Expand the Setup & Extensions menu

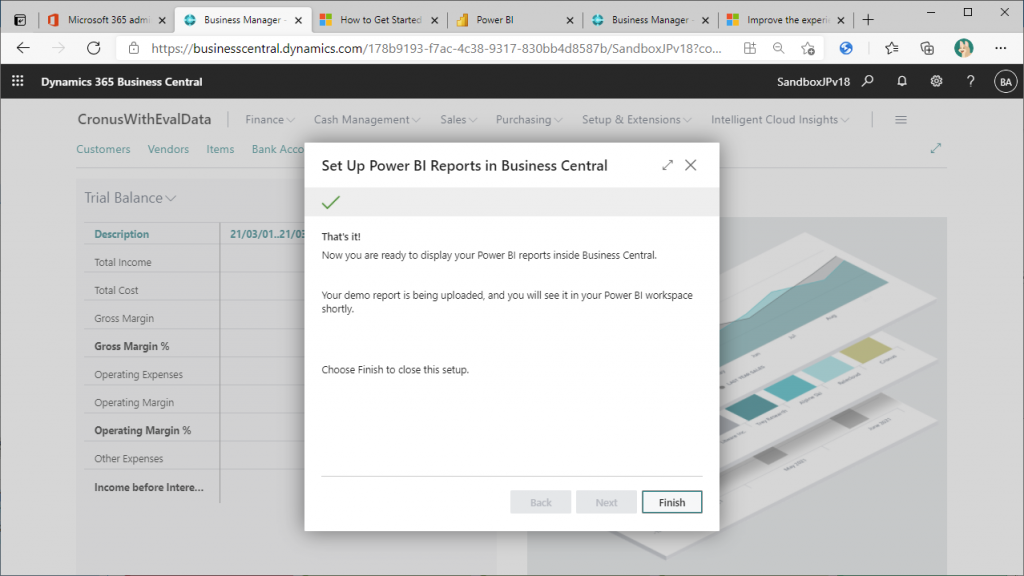click(637, 120)
